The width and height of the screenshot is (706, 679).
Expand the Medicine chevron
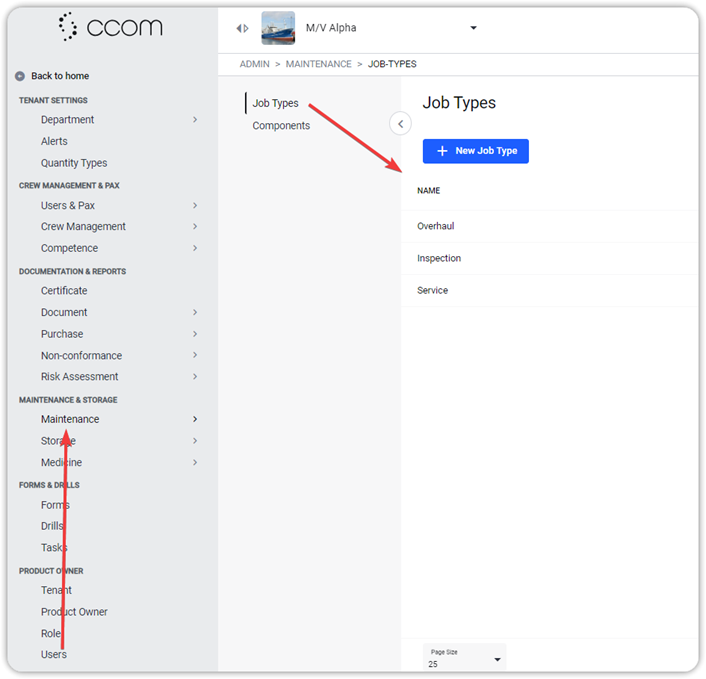tap(195, 462)
